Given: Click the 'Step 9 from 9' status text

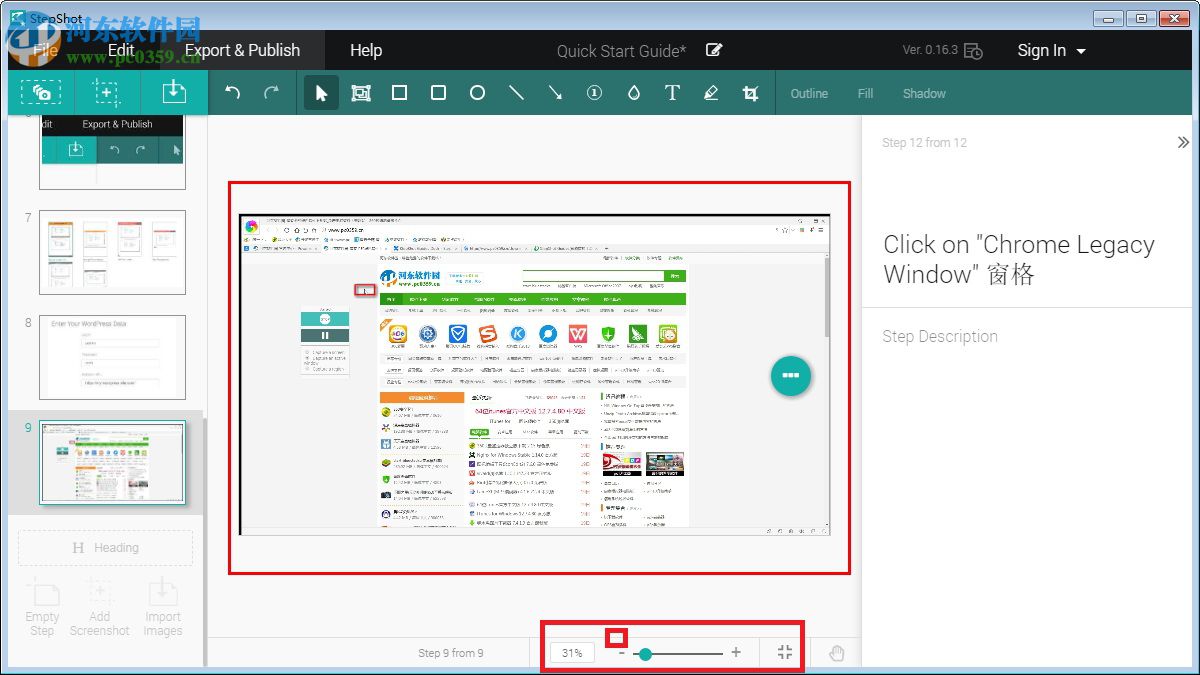Looking at the screenshot, I should point(450,653).
